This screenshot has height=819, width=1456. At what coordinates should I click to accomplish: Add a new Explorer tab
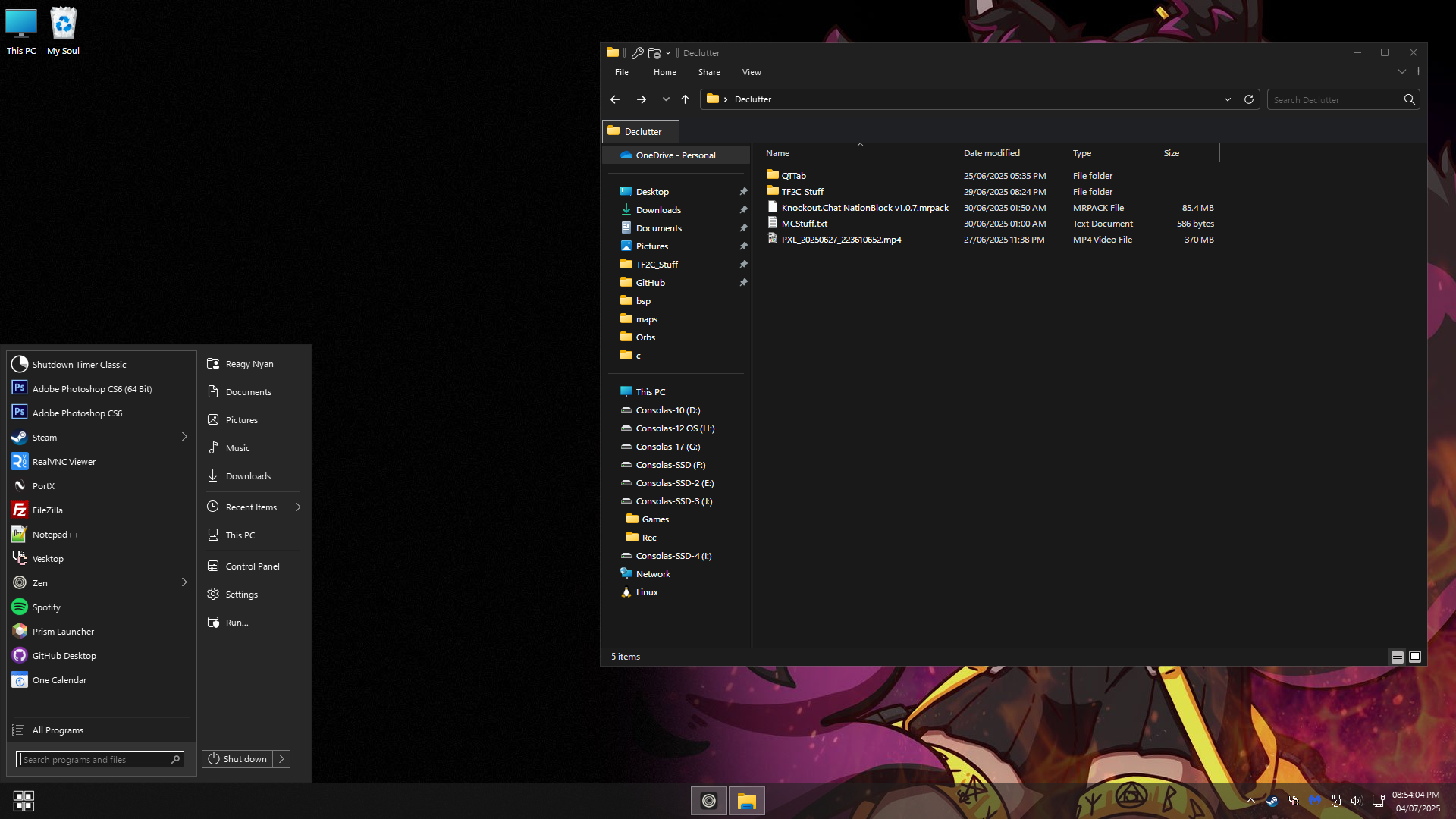(x=1419, y=71)
